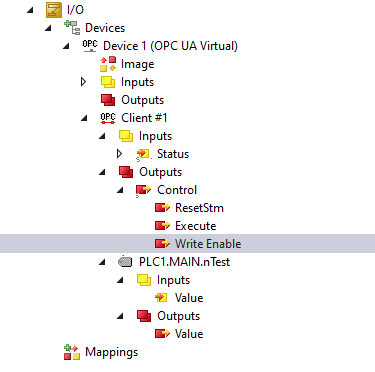This screenshot has width=375, height=372.
Task: Select the Client #1 OPC icon
Action: click(x=108, y=118)
